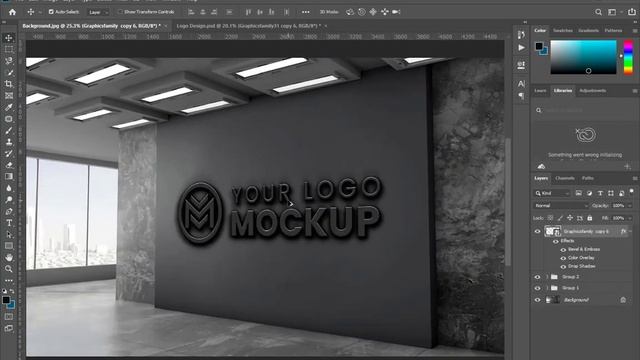
Task: Select the Crop tool
Action: click(x=9, y=84)
